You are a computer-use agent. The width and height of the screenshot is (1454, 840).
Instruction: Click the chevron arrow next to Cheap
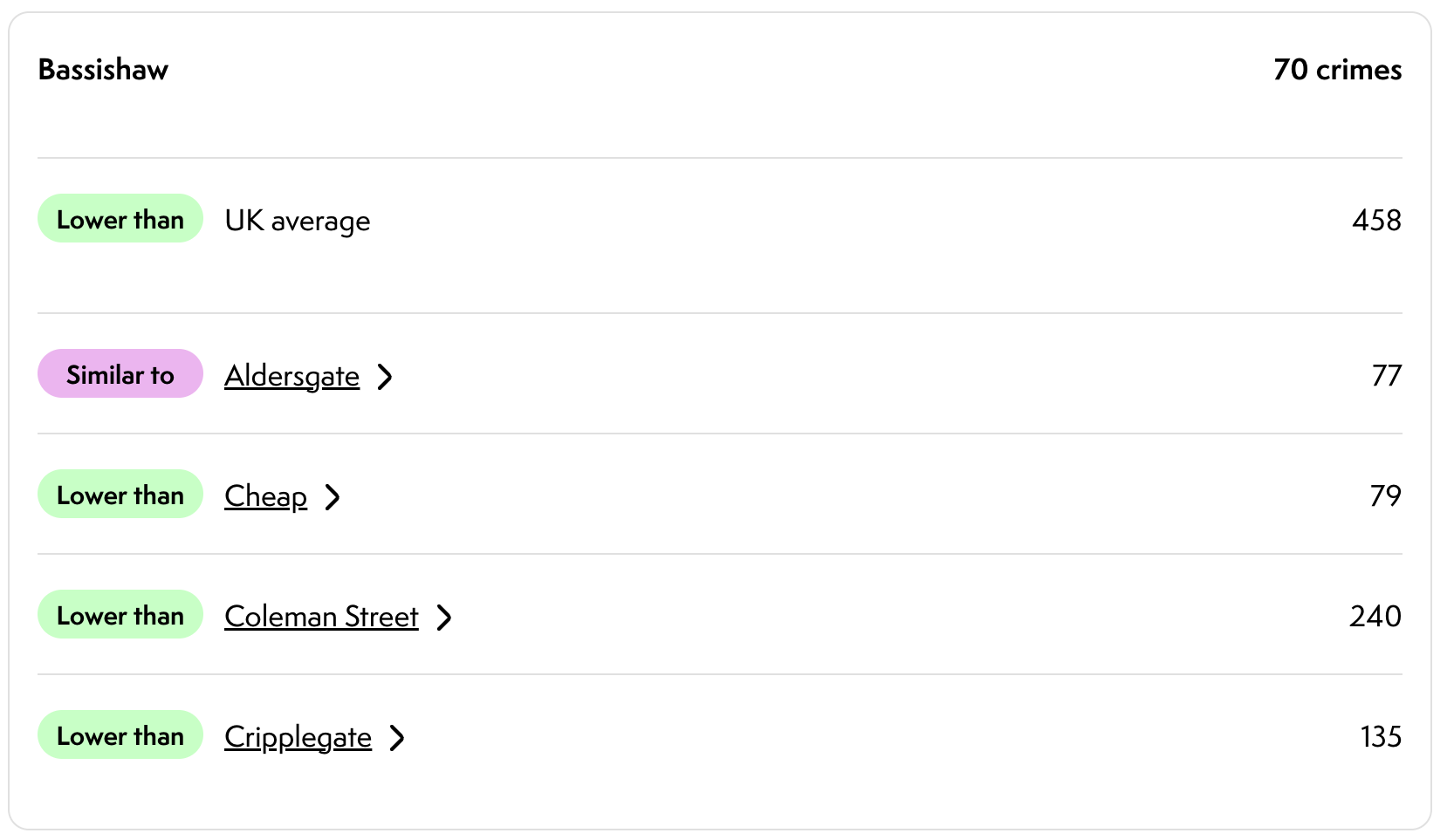[333, 497]
